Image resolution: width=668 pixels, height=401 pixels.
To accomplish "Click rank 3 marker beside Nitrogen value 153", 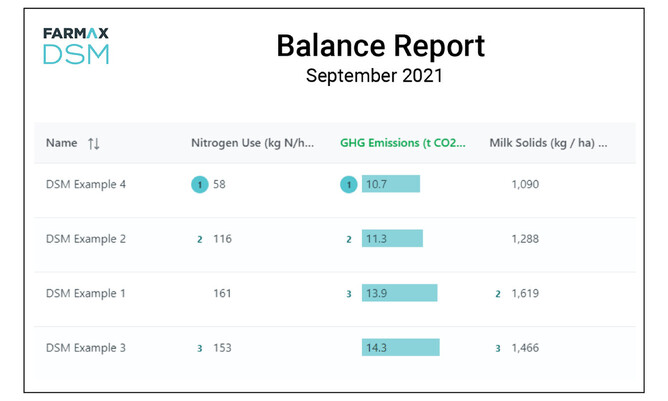I will [200, 348].
